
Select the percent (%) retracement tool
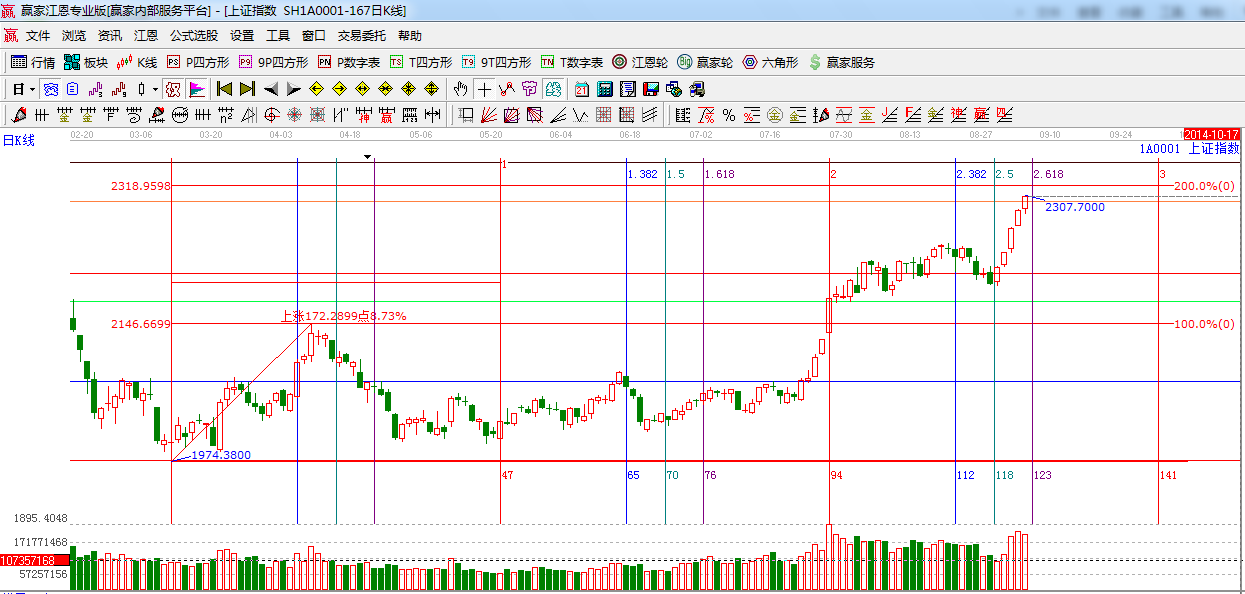729,115
